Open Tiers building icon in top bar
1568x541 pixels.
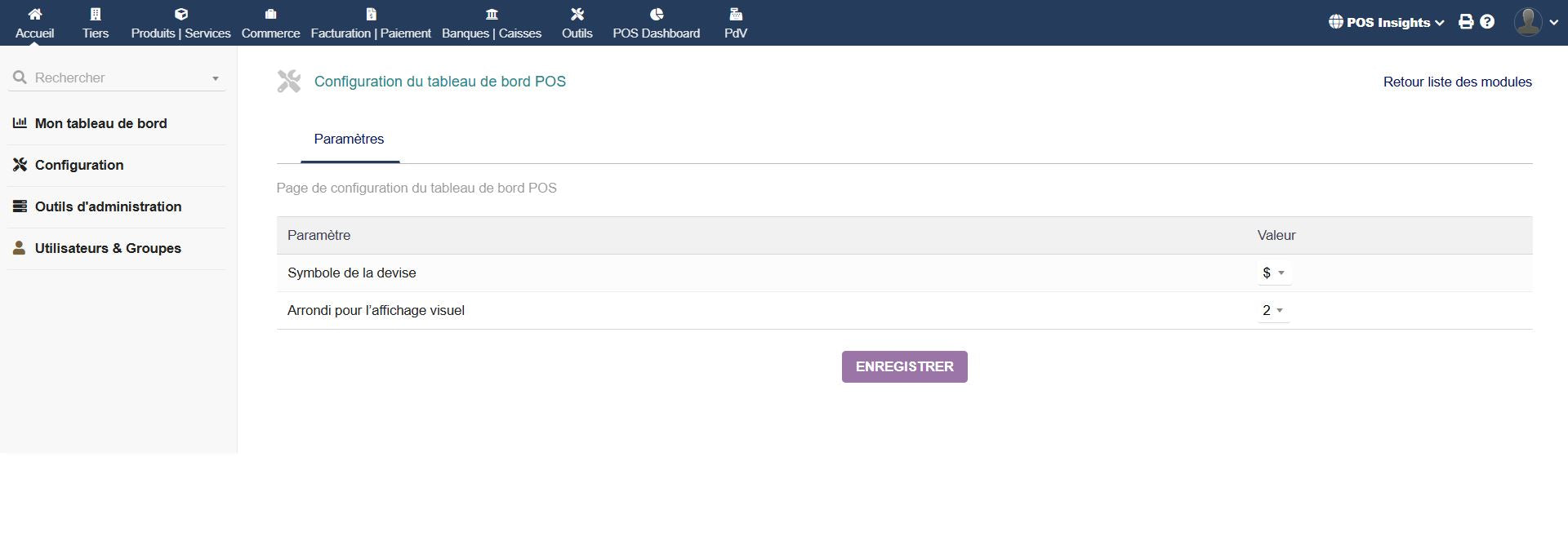coord(96,14)
